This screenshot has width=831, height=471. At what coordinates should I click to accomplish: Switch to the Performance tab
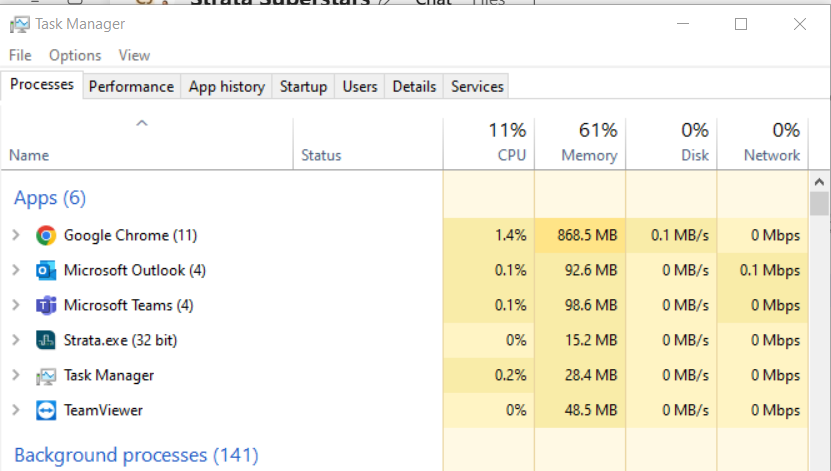(131, 87)
